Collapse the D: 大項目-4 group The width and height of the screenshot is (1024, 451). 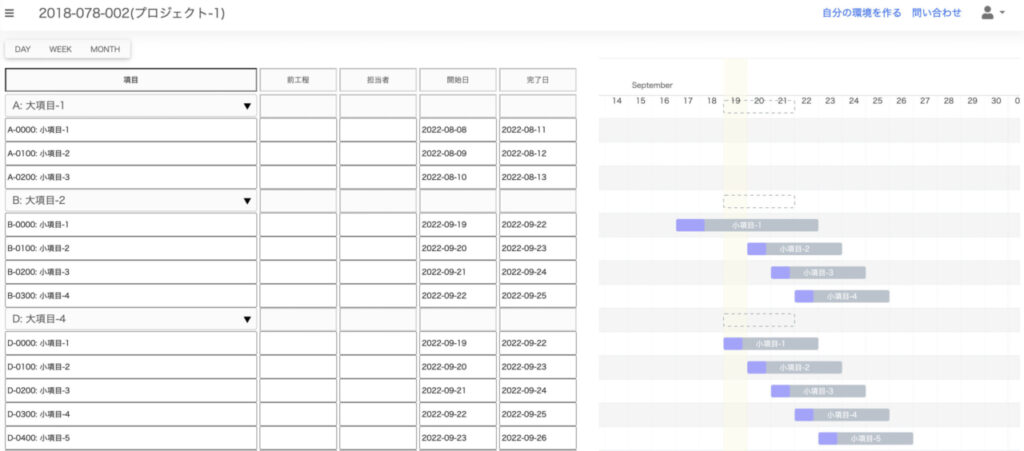[x=247, y=319]
